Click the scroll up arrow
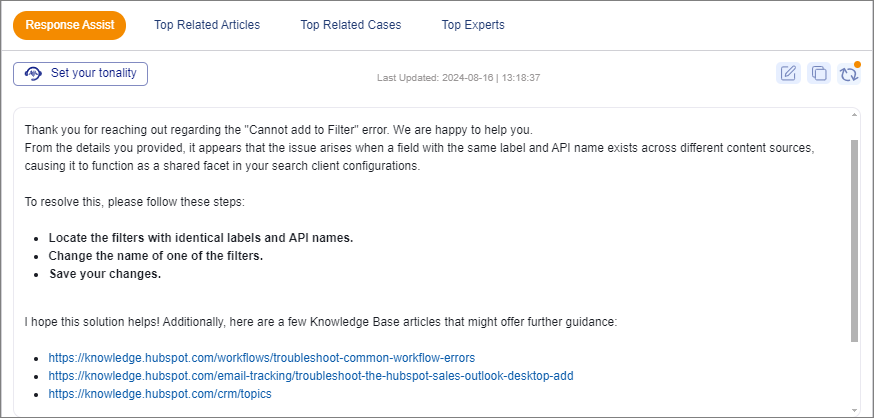The height and width of the screenshot is (418, 874). point(853,117)
